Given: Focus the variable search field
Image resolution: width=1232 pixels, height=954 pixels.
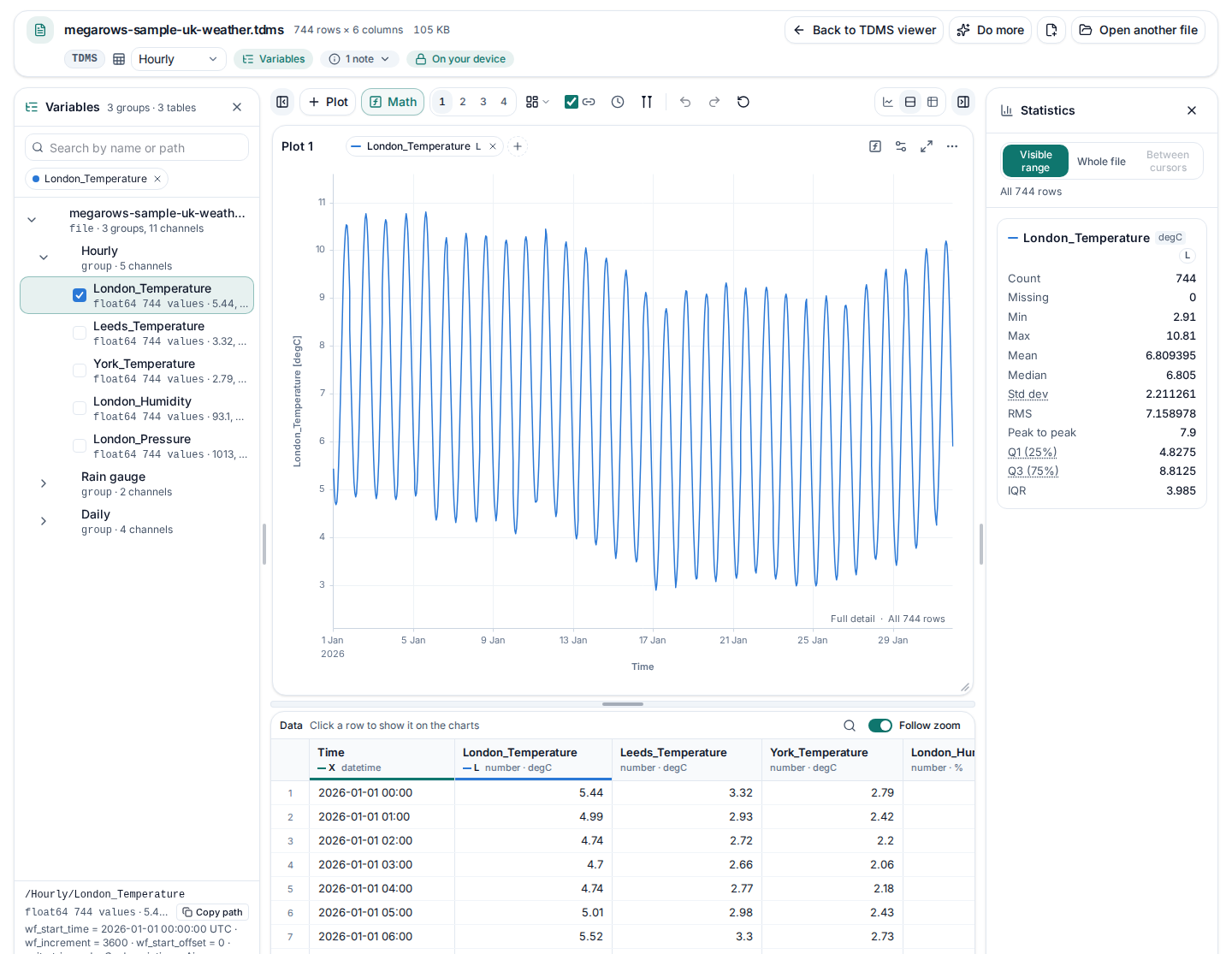Looking at the screenshot, I should pos(137,148).
